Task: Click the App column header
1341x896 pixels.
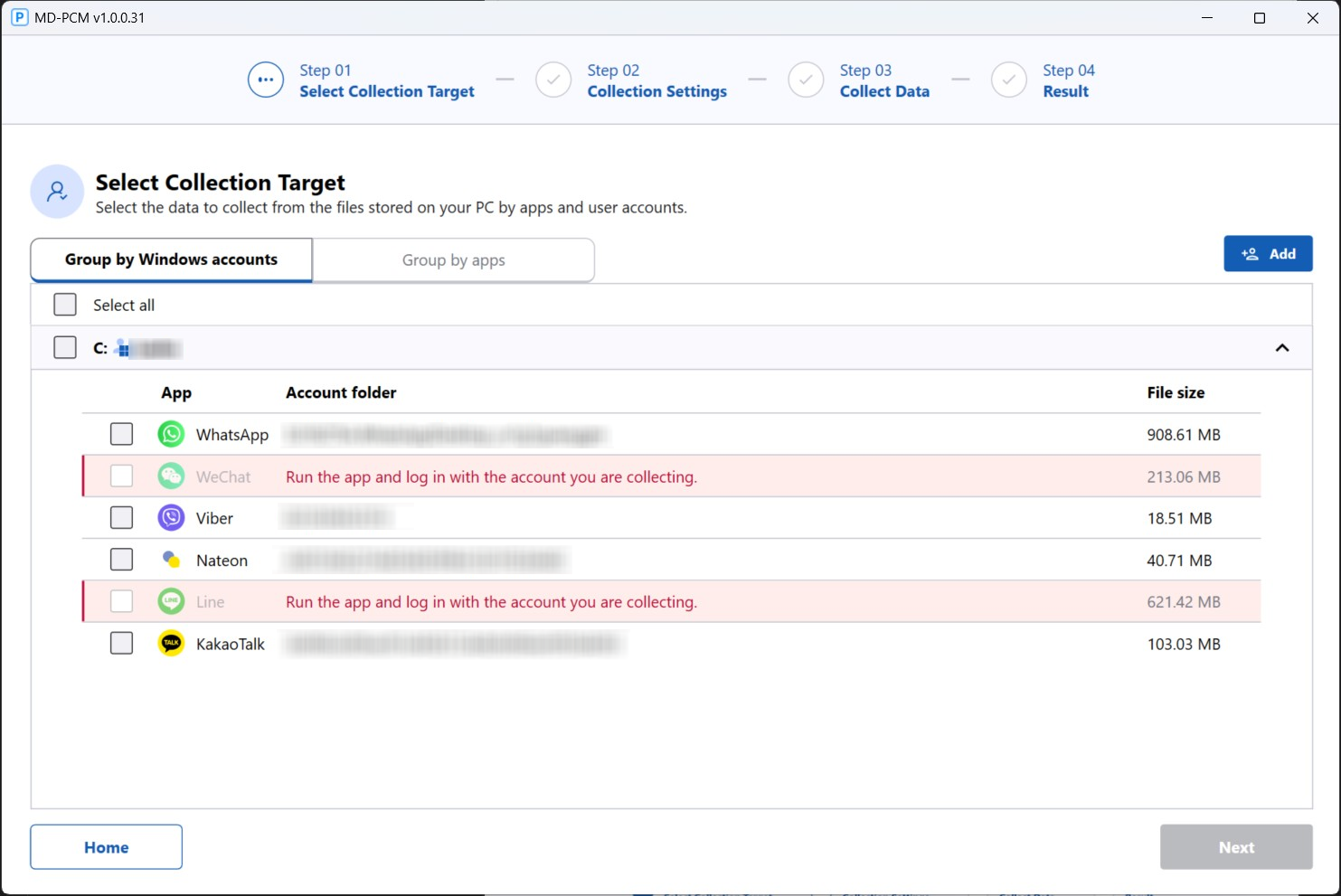Action: [x=176, y=393]
